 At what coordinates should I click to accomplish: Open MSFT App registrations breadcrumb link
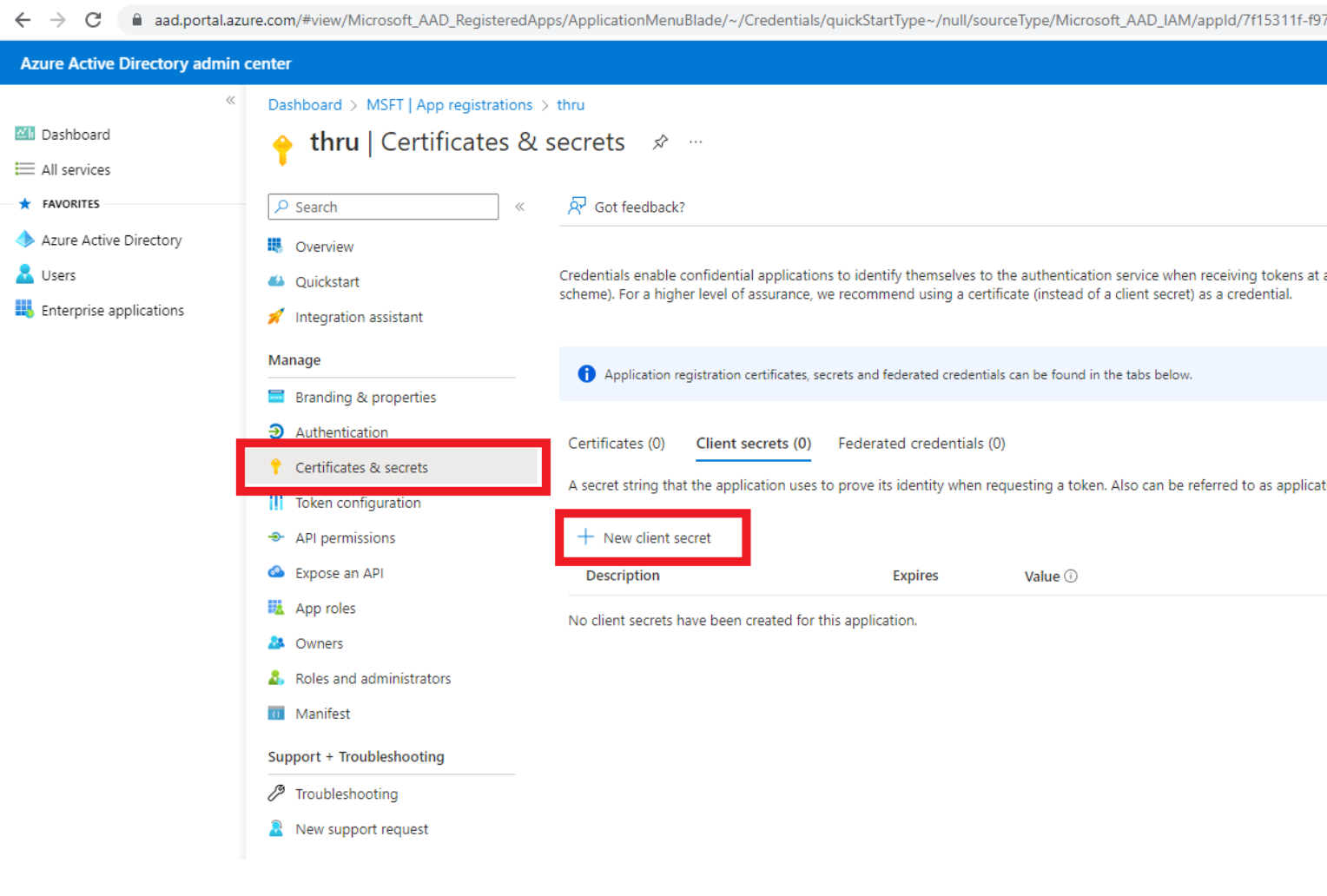click(449, 105)
